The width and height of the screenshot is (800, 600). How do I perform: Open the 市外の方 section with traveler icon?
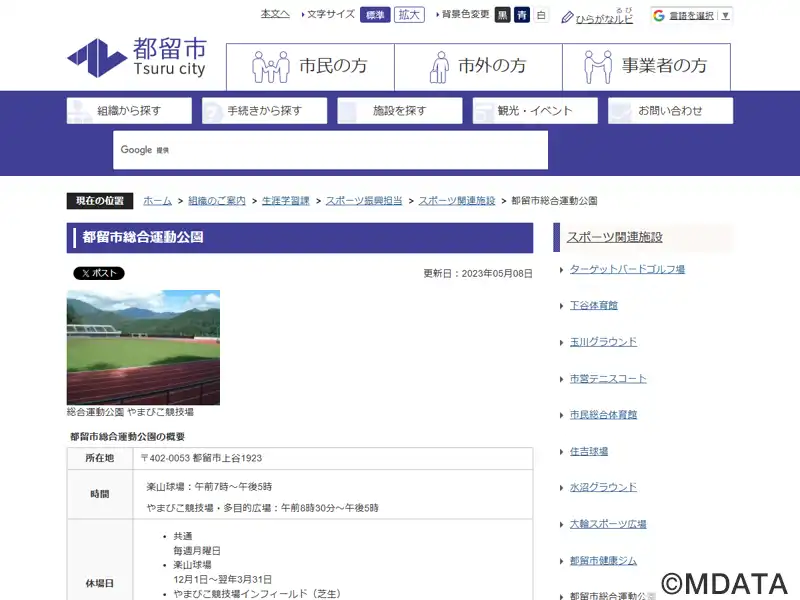point(478,67)
